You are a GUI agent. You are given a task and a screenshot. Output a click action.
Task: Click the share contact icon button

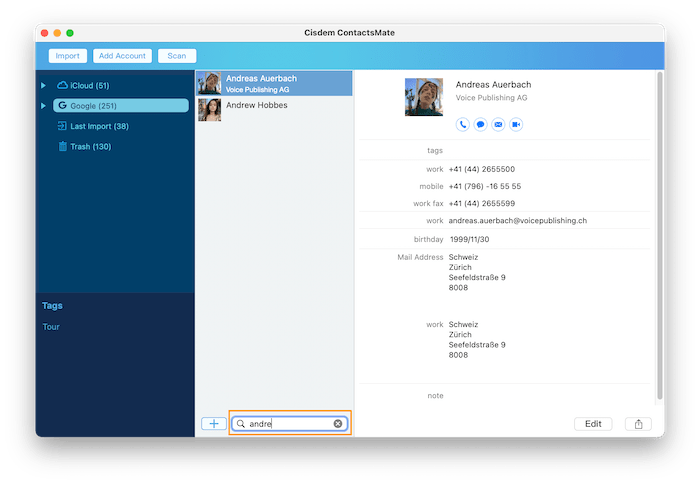point(638,424)
